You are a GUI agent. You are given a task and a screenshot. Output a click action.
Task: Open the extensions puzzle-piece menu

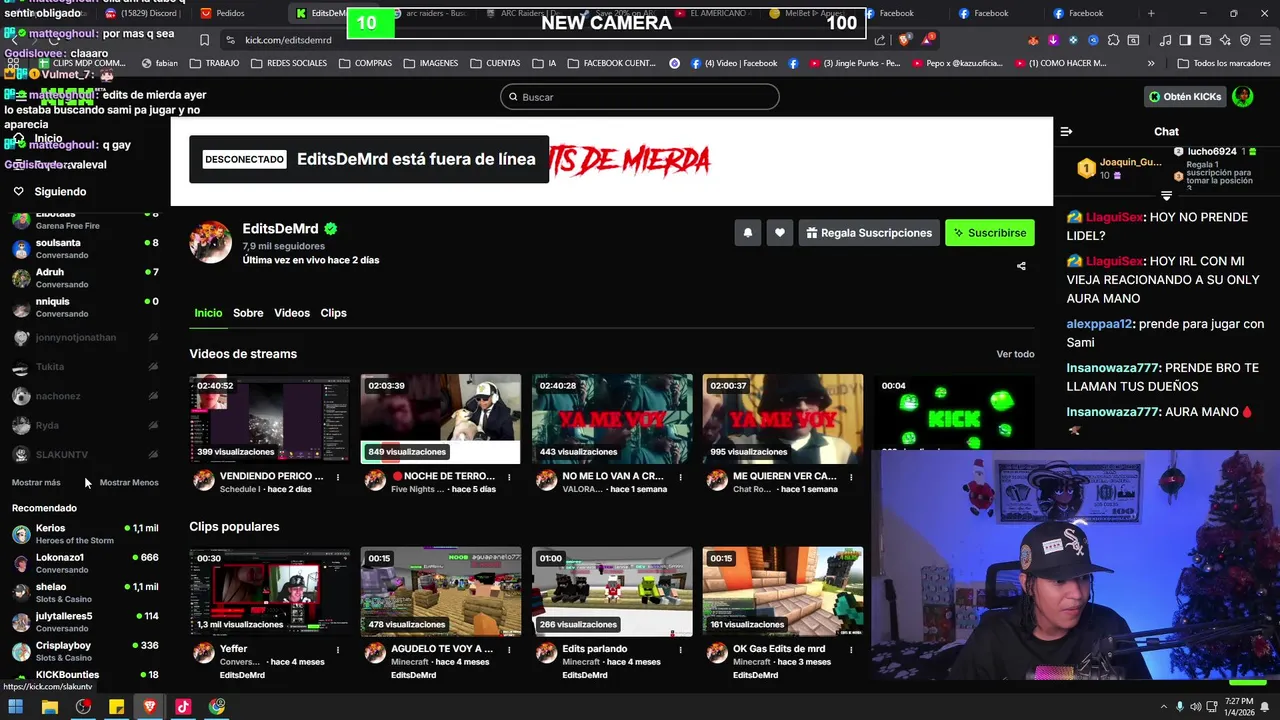coord(1113,40)
